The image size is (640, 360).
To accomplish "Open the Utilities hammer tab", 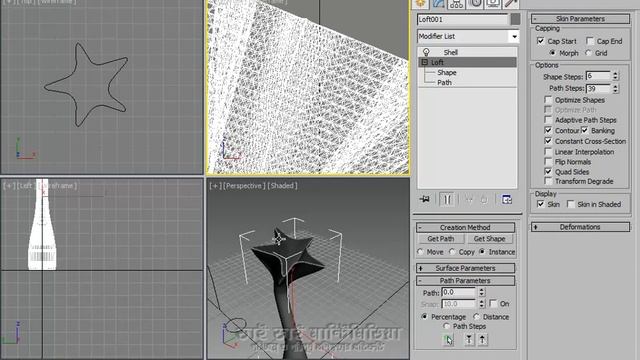I will coord(511,4).
